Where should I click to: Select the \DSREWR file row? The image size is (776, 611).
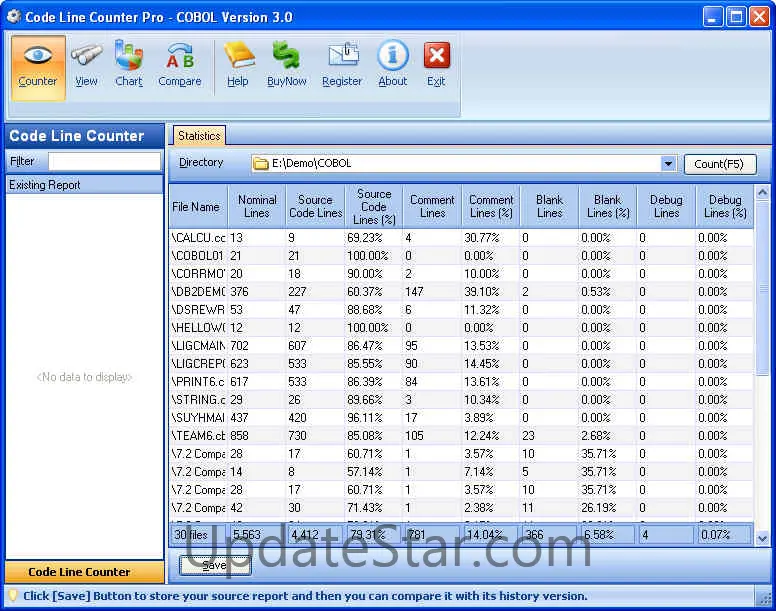461,310
